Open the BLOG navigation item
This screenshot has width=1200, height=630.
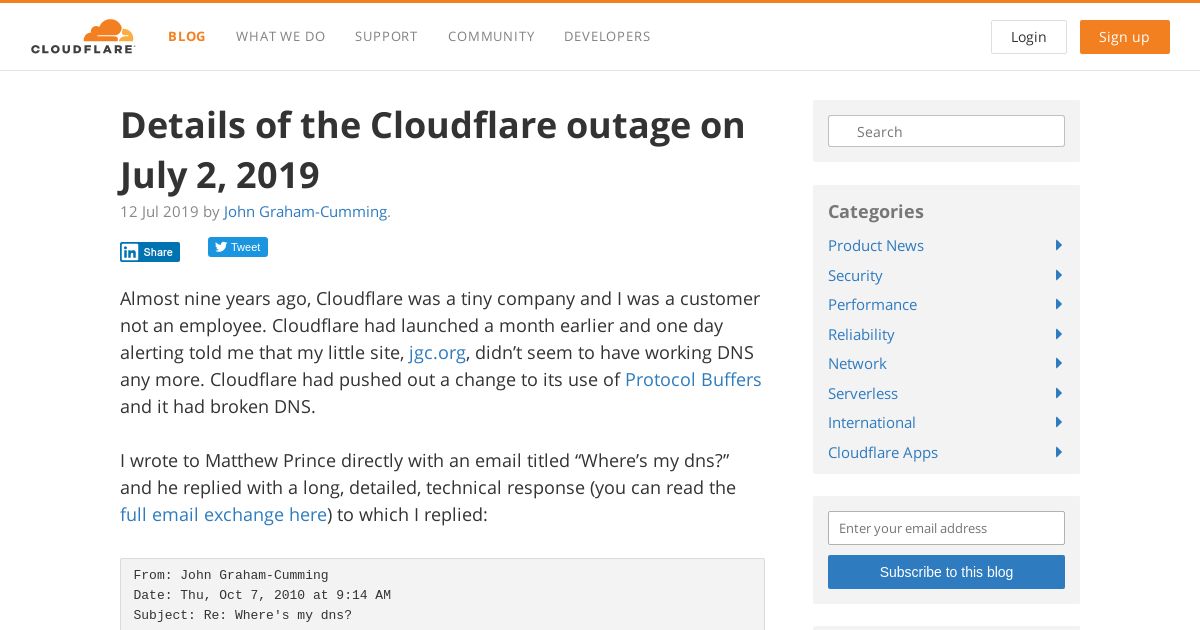coord(187,37)
